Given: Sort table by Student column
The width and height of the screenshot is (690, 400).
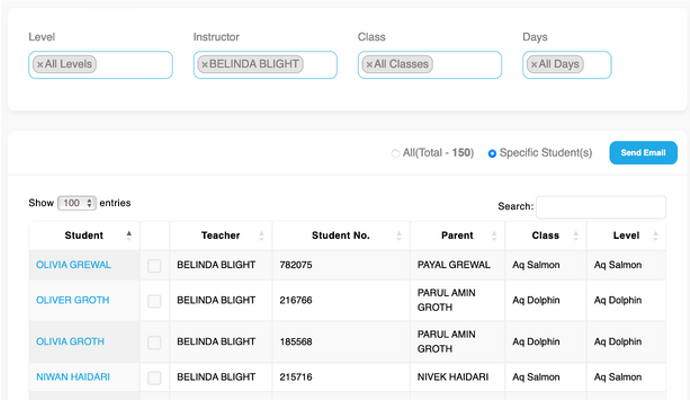Looking at the screenshot, I should point(84,236).
